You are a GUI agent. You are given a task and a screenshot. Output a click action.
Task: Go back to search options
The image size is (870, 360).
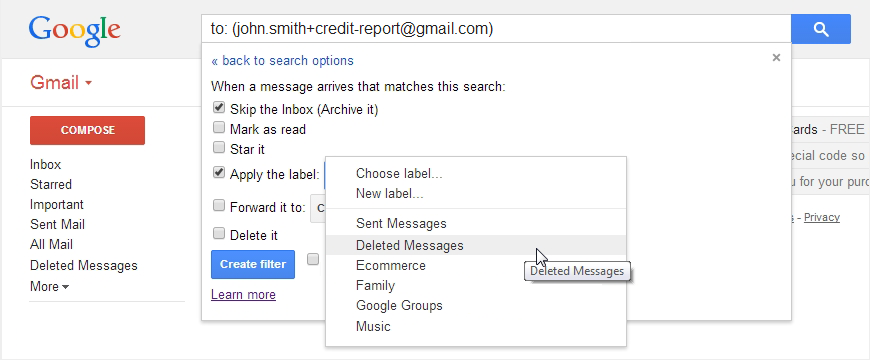(x=282, y=60)
